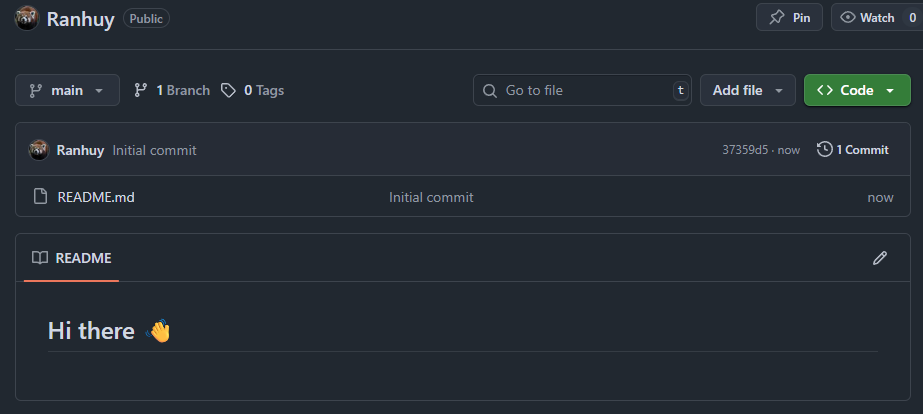Open the 1 Commit history link

[853, 150]
